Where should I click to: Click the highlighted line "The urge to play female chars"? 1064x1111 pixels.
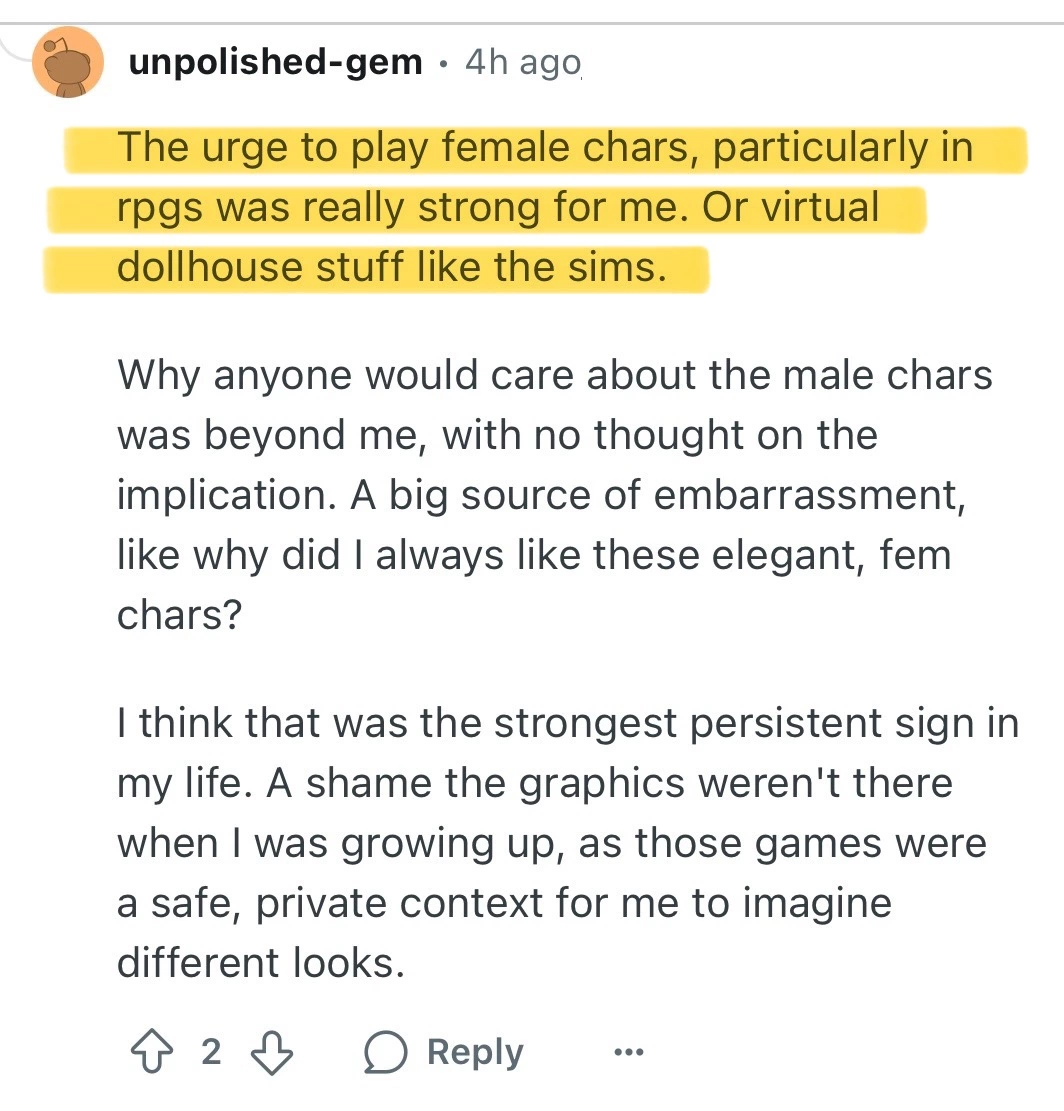(x=545, y=148)
